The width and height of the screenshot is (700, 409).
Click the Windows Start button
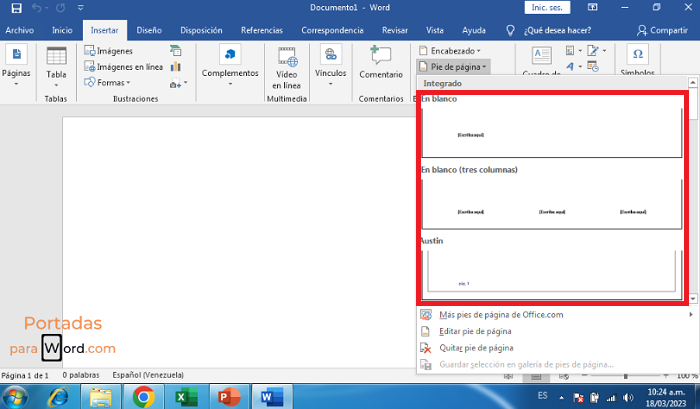point(14,396)
